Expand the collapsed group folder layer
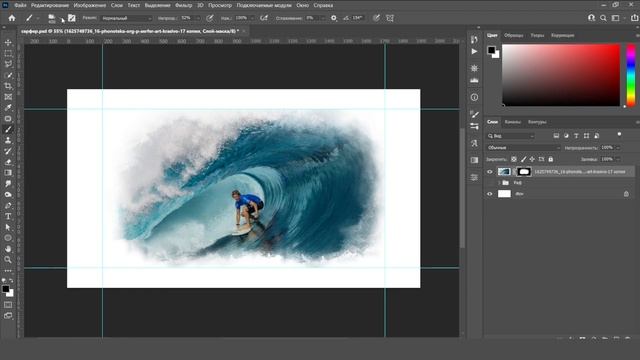640x360 pixels. 499,183
